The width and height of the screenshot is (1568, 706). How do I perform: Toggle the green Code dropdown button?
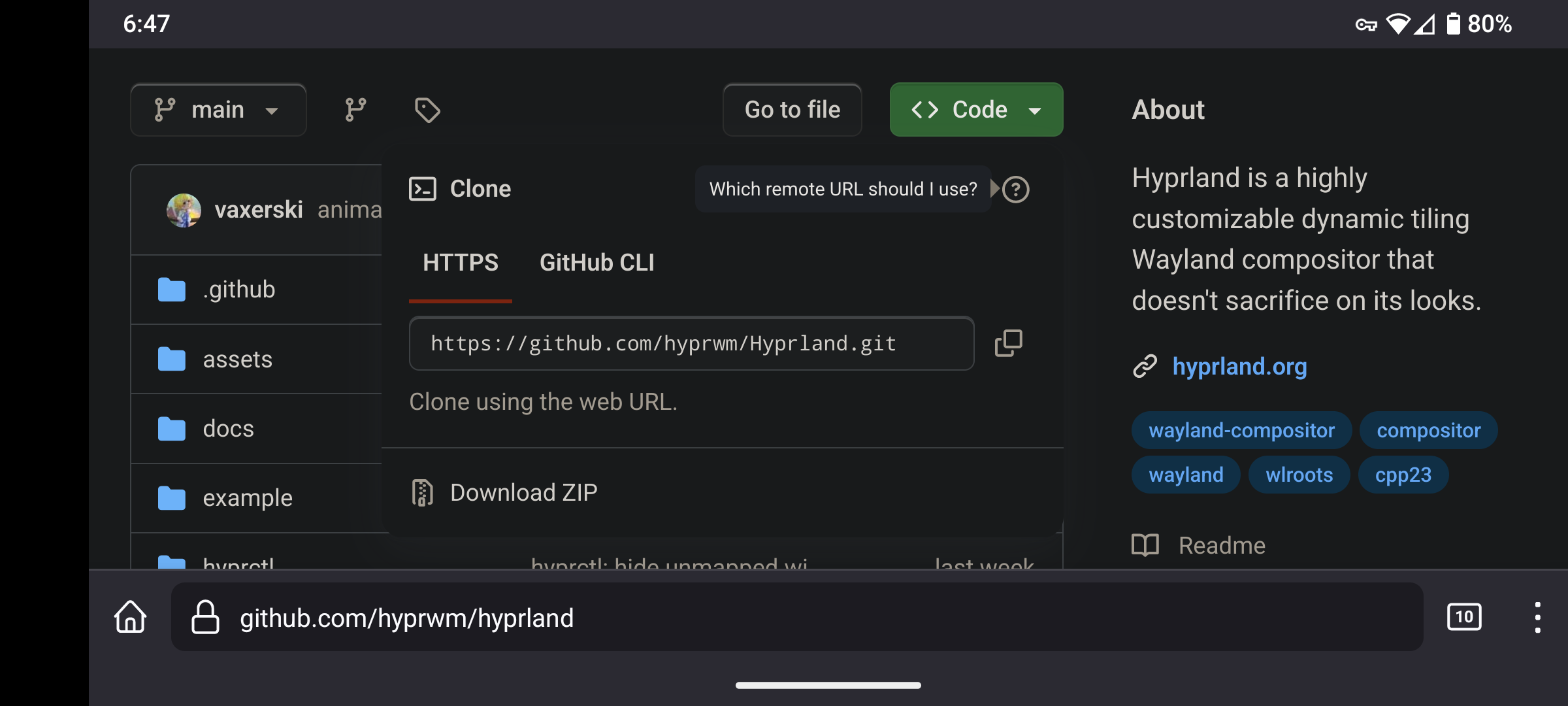[x=976, y=110]
